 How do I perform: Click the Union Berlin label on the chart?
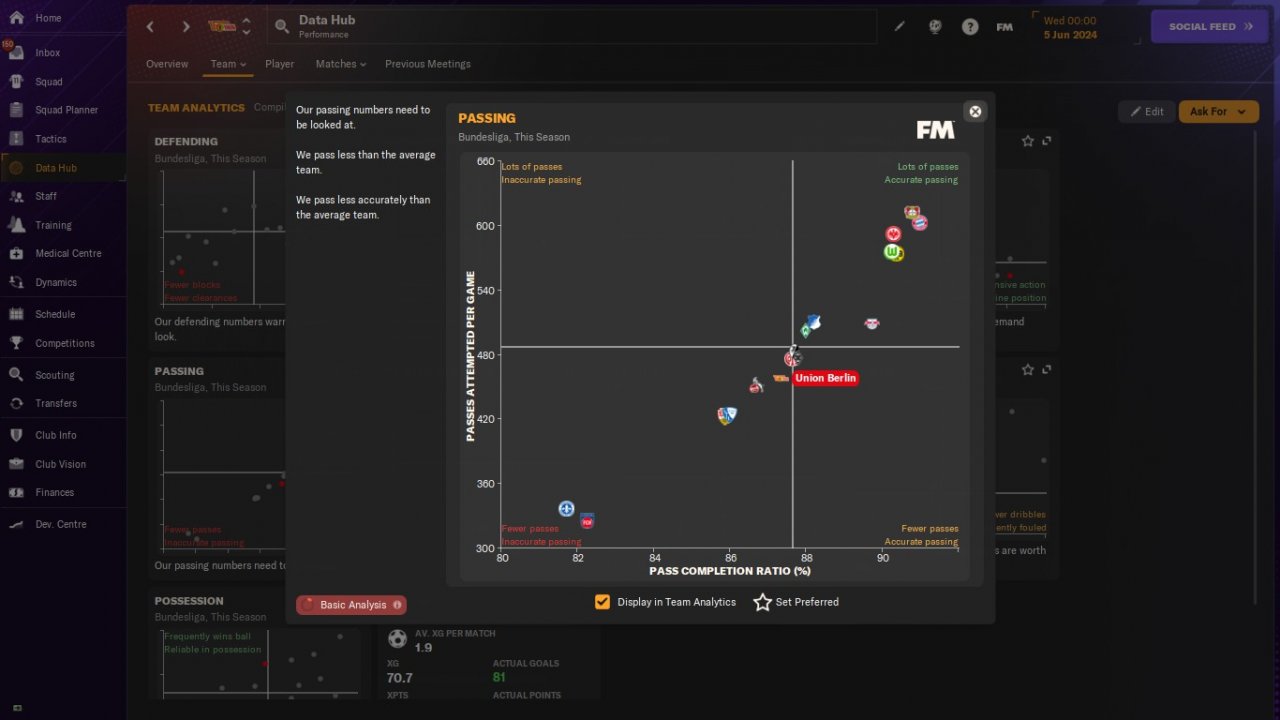pos(825,379)
